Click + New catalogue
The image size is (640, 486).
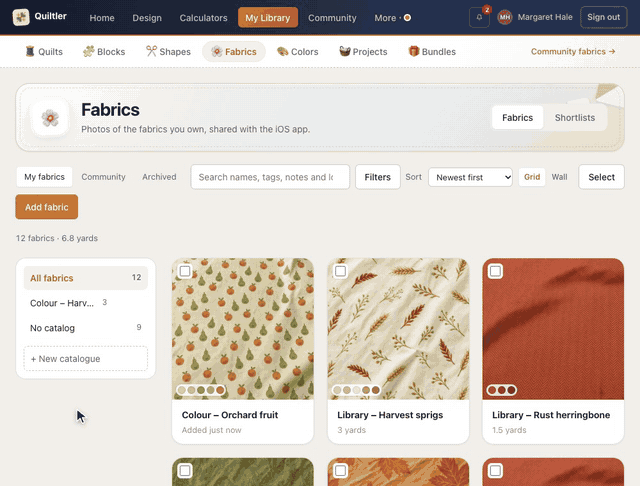click(86, 359)
